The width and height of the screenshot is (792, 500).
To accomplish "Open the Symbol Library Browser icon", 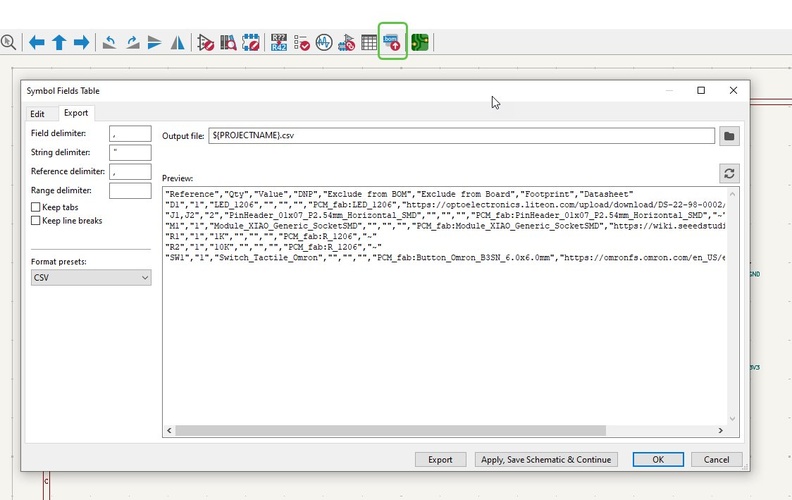I will coord(228,42).
